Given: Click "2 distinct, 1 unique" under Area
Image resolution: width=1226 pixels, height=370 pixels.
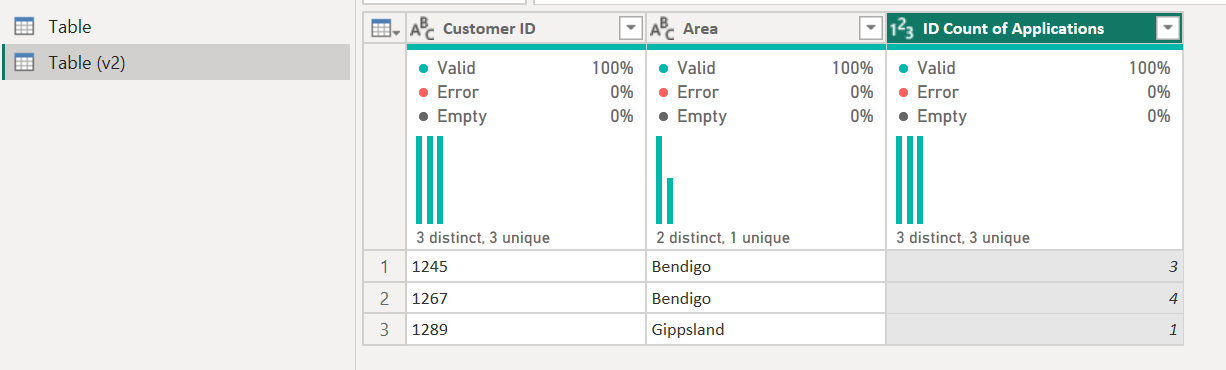Looking at the screenshot, I should coord(723,238).
